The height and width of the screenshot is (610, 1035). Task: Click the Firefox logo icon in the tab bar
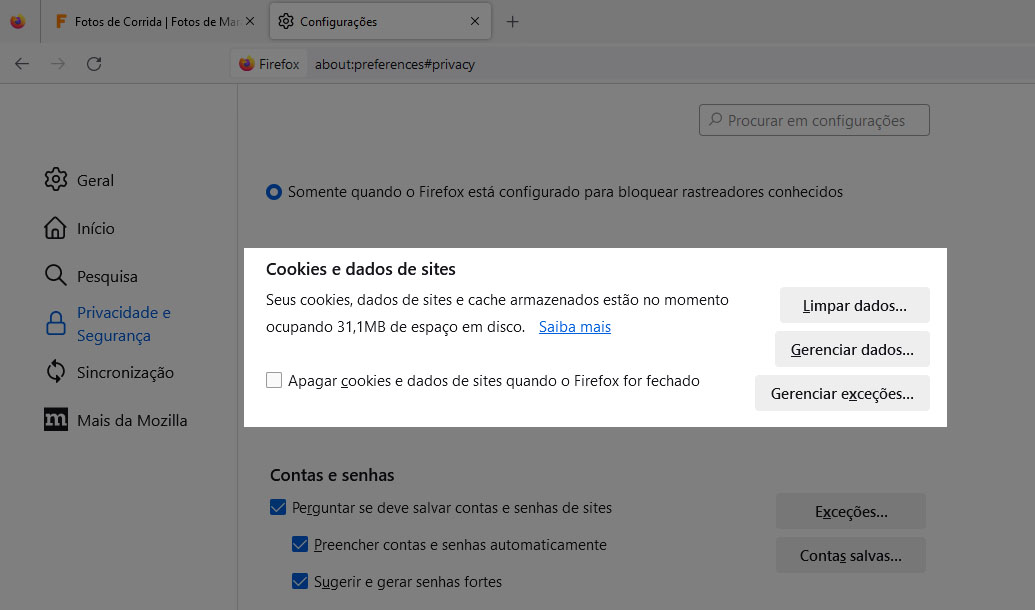click(x=18, y=22)
